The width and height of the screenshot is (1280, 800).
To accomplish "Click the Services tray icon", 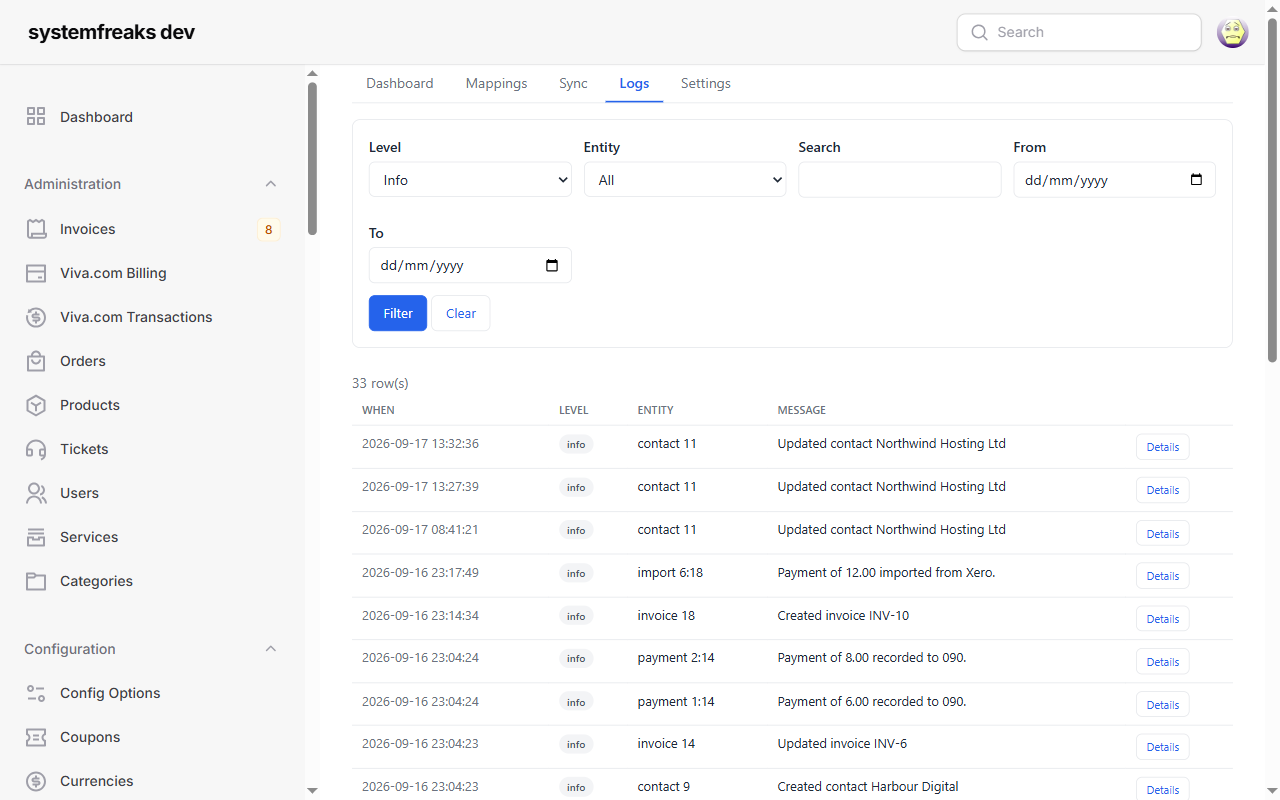I will [x=36, y=537].
